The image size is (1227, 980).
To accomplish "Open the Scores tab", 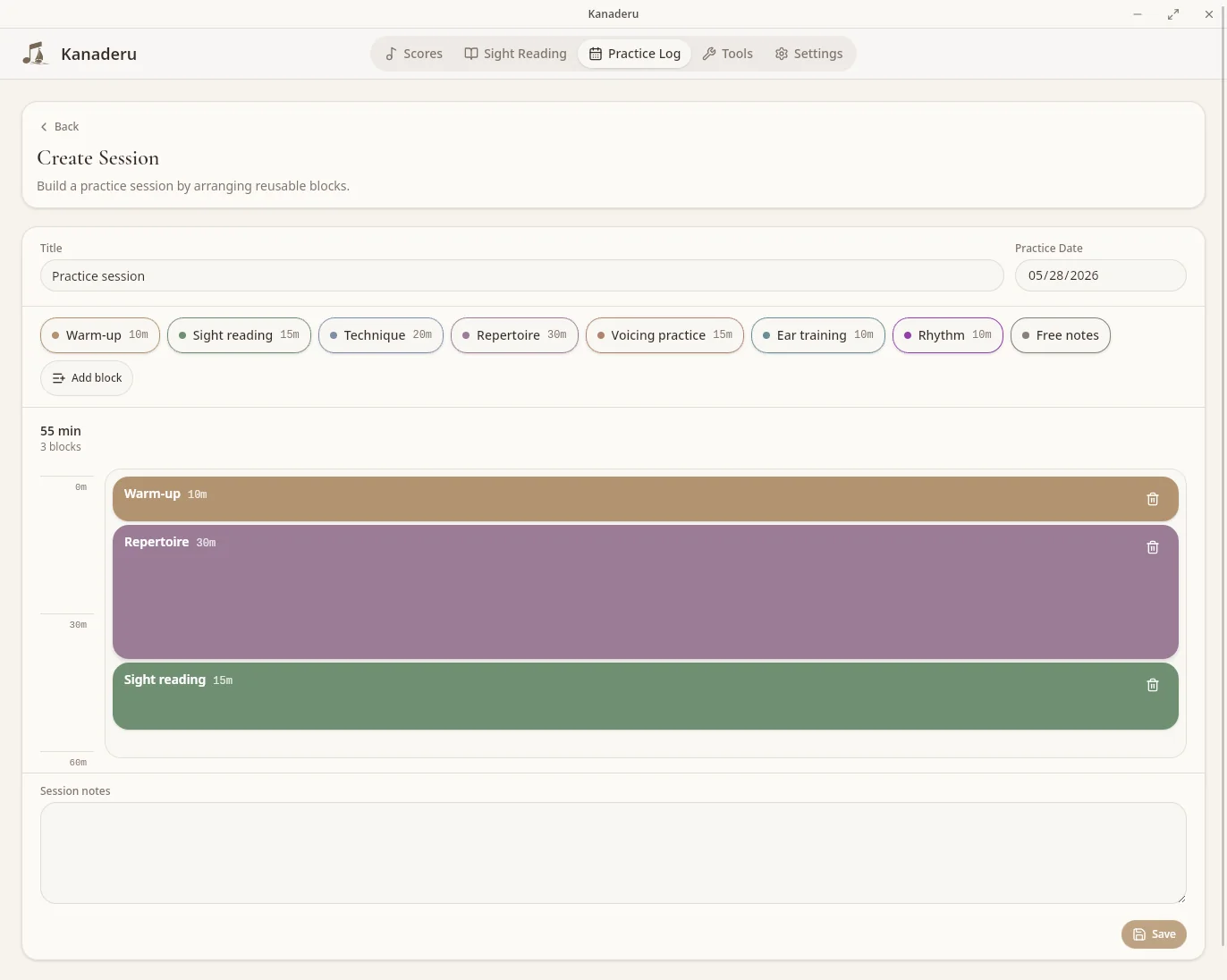I will click(414, 54).
